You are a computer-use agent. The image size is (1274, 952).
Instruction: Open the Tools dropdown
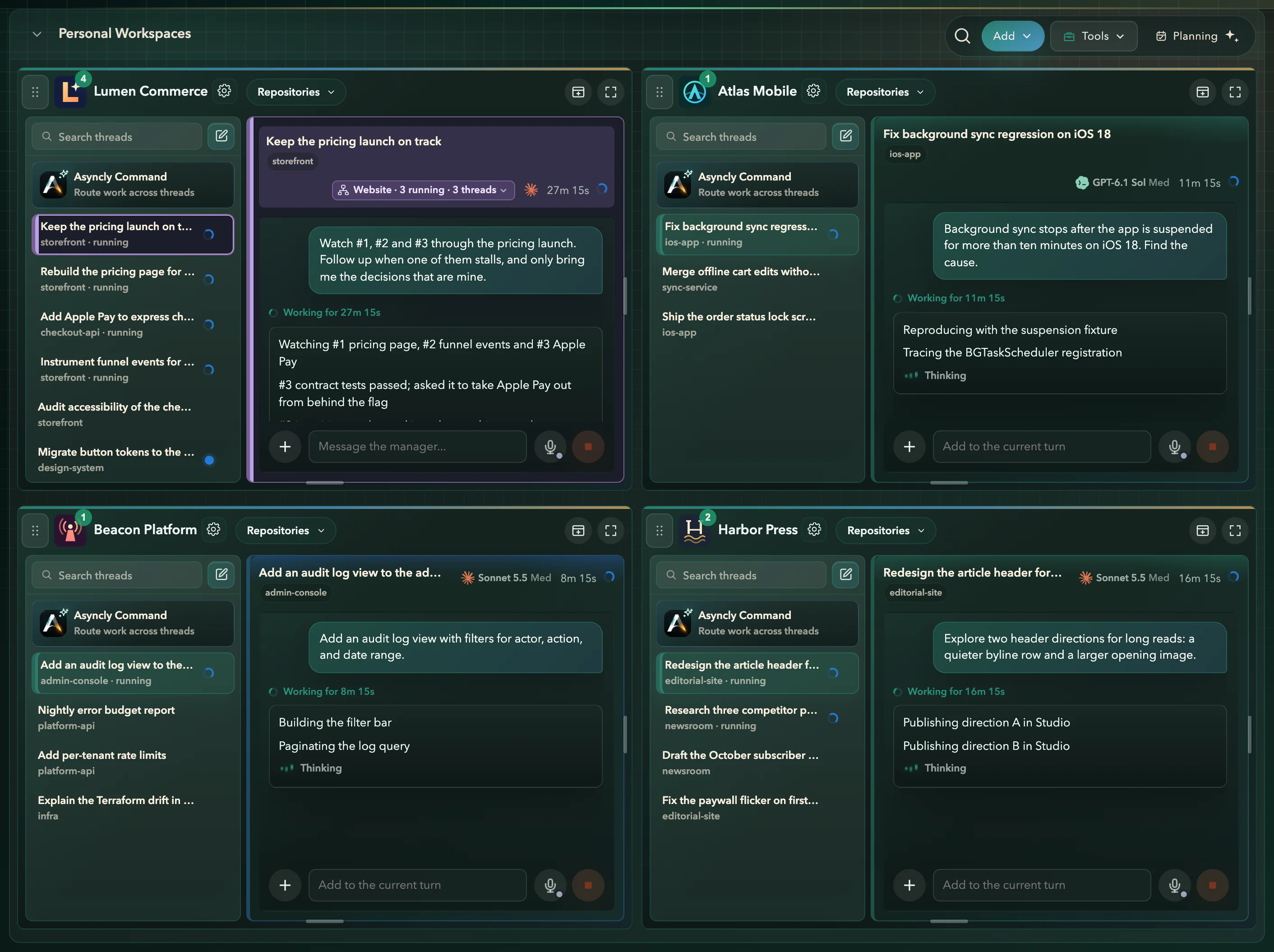[1093, 36]
